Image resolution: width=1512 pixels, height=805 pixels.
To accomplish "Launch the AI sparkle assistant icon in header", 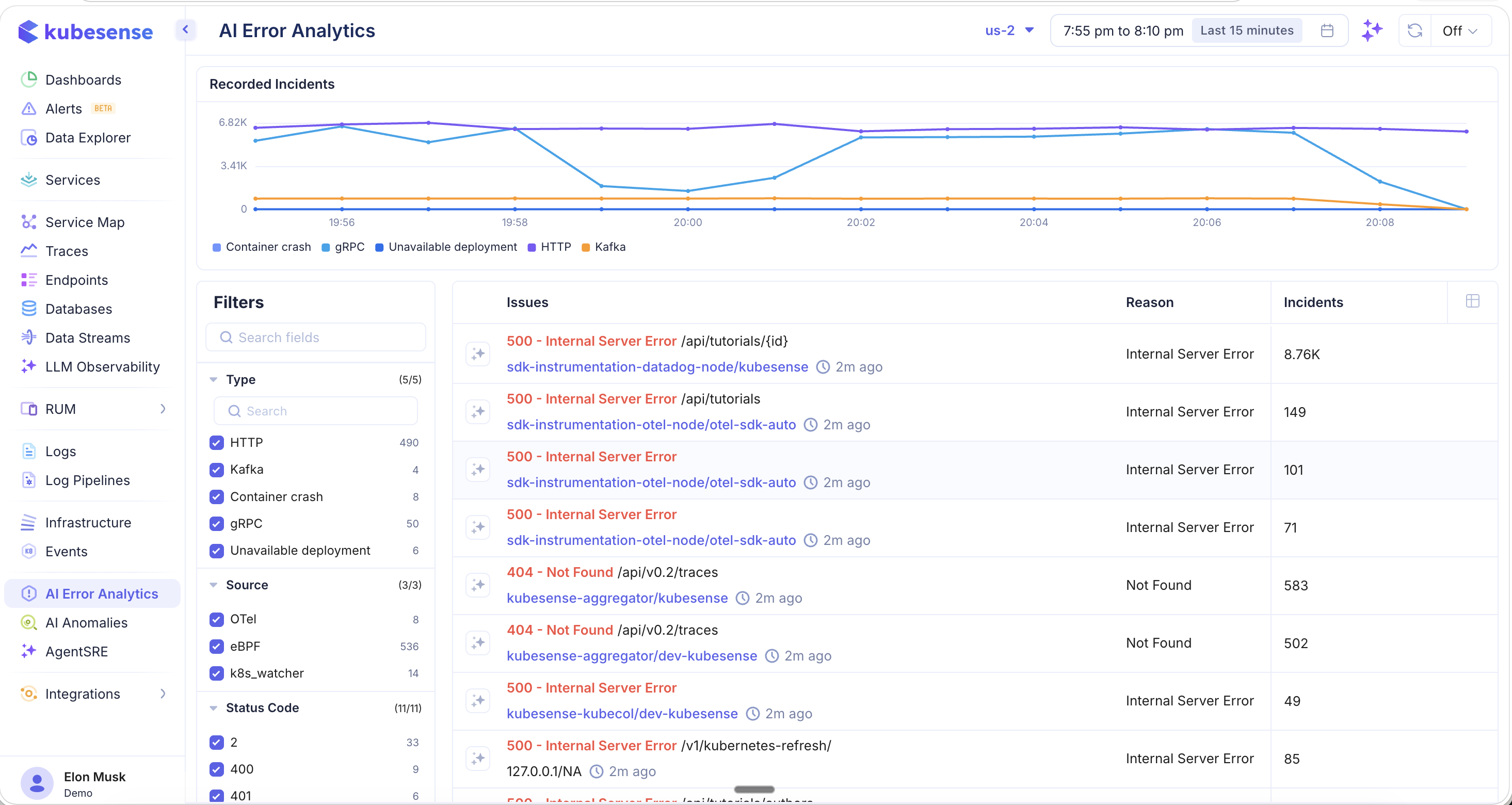I will pyautogui.click(x=1372, y=30).
